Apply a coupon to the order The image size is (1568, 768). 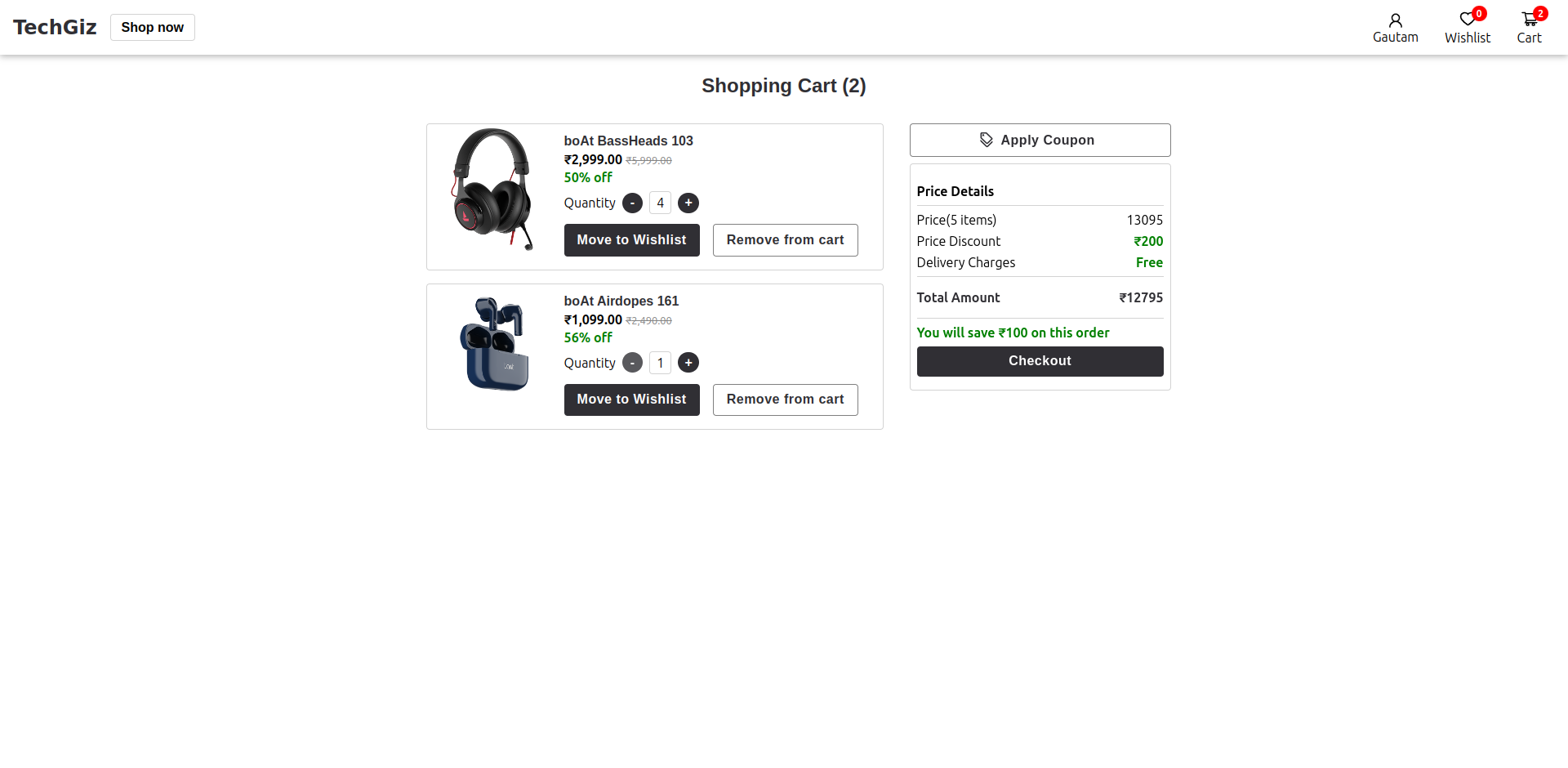[1039, 140]
